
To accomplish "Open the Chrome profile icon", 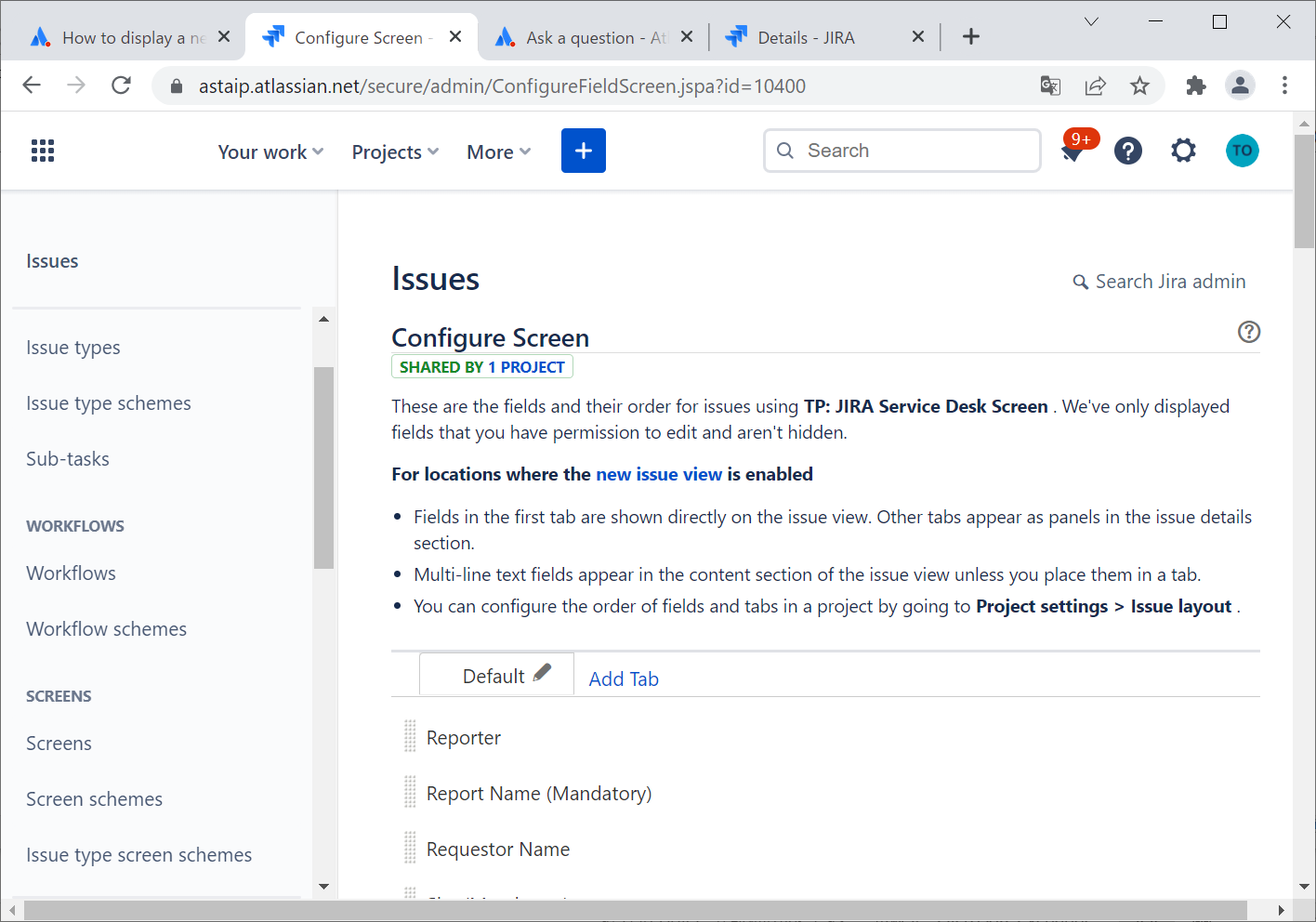I will 1240,86.
